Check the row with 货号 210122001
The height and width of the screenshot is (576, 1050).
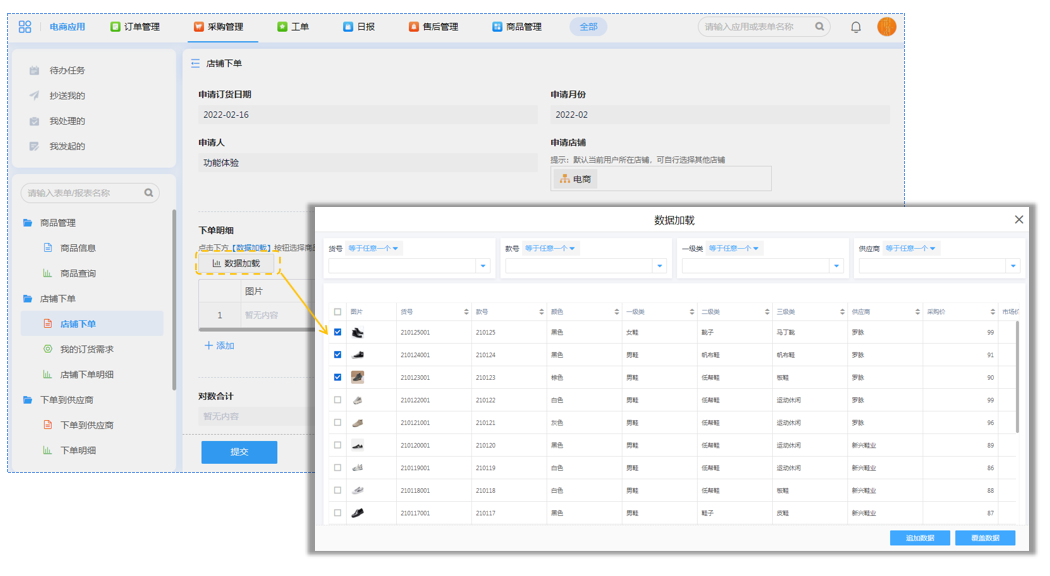[338, 400]
